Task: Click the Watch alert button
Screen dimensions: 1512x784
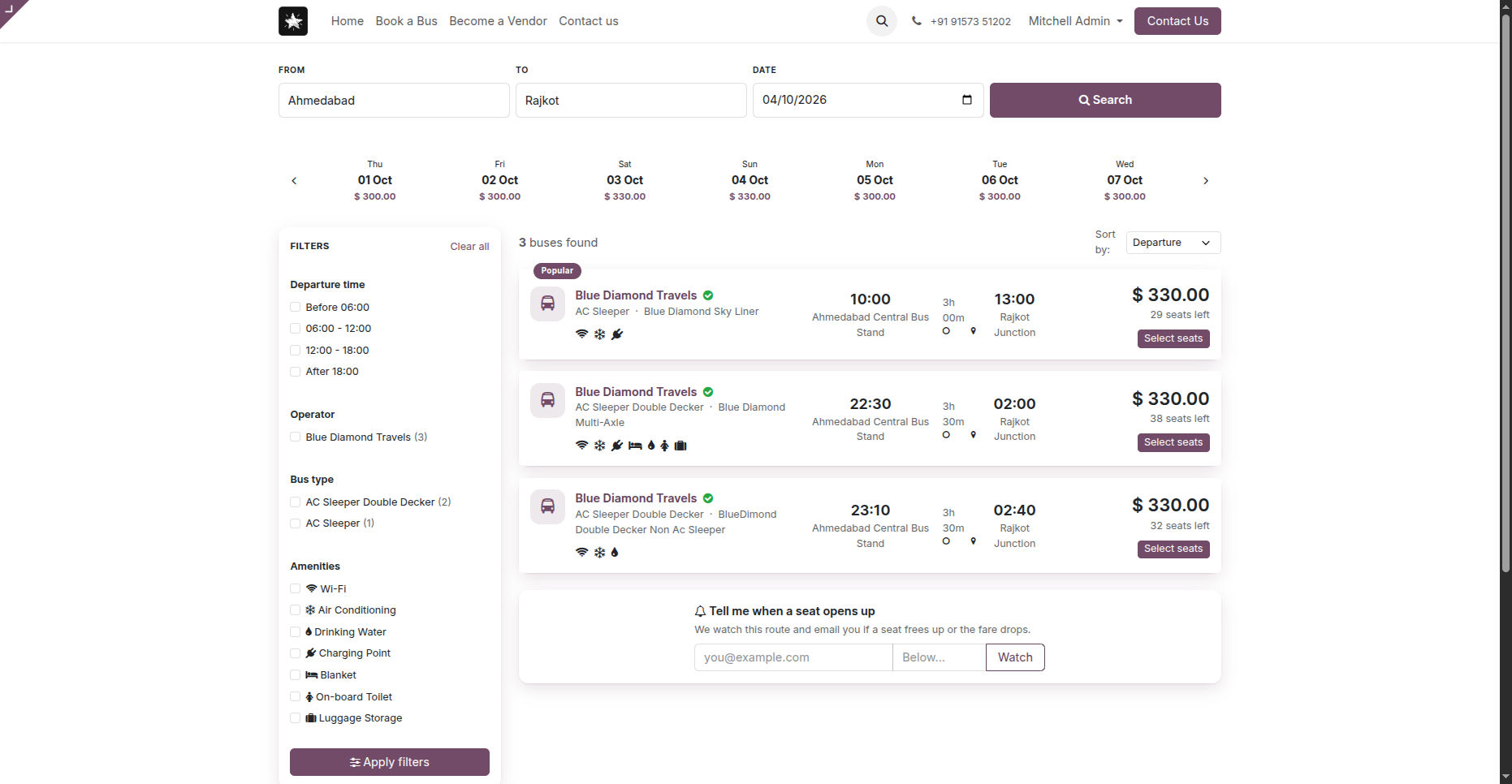Action: [x=1015, y=657]
